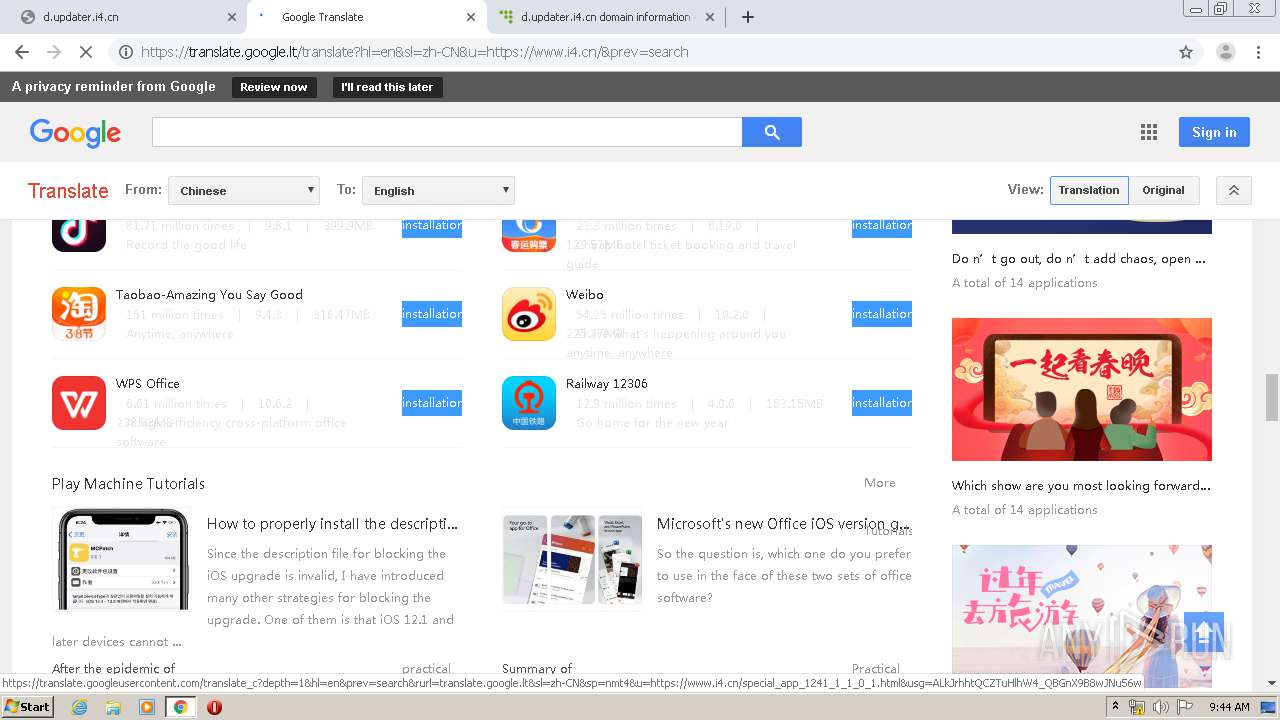The width and height of the screenshot is (1280, 720).
Task: Open a new browser tab
Action: [747, 17]
